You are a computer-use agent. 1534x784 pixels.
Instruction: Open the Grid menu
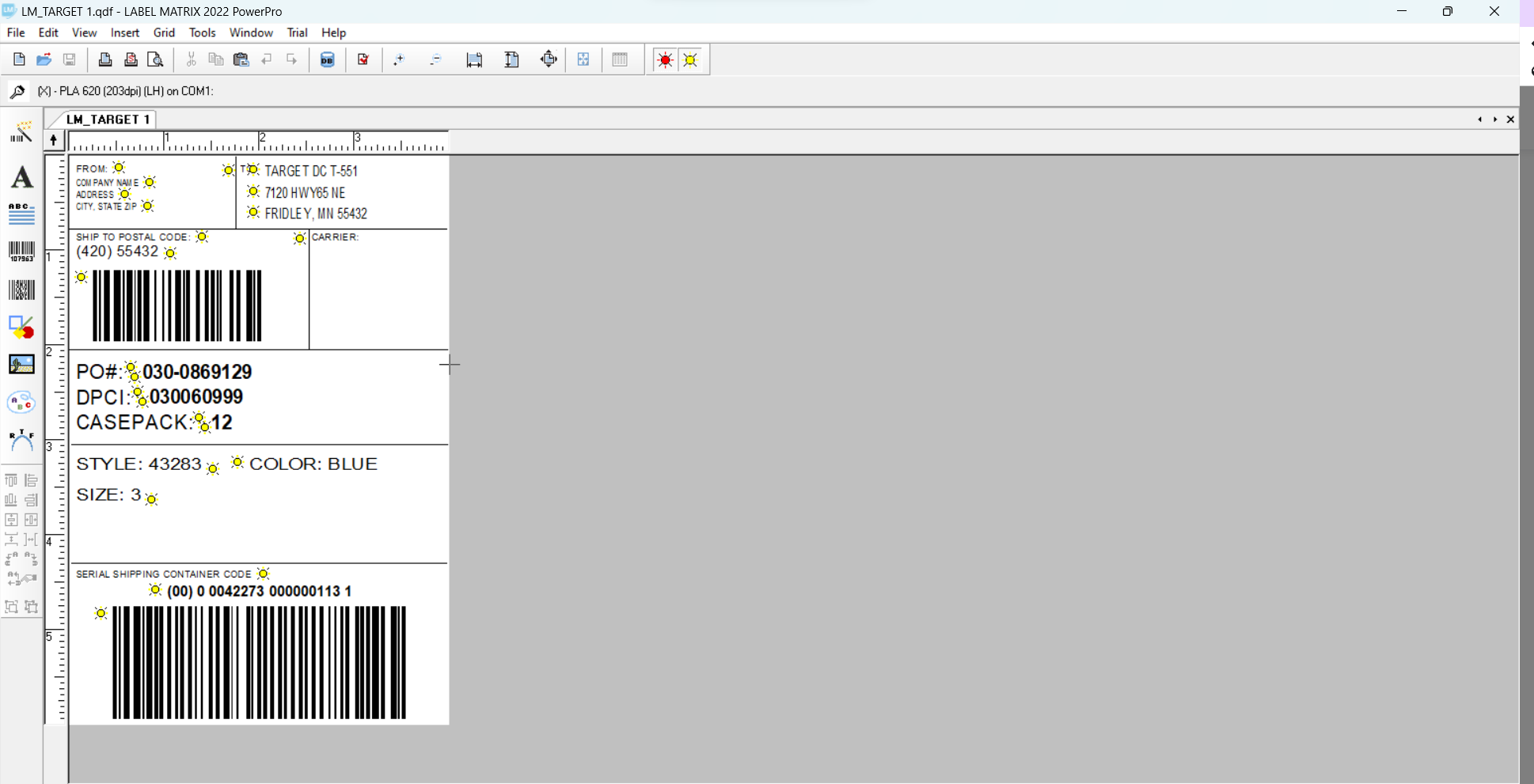point(164,32)
